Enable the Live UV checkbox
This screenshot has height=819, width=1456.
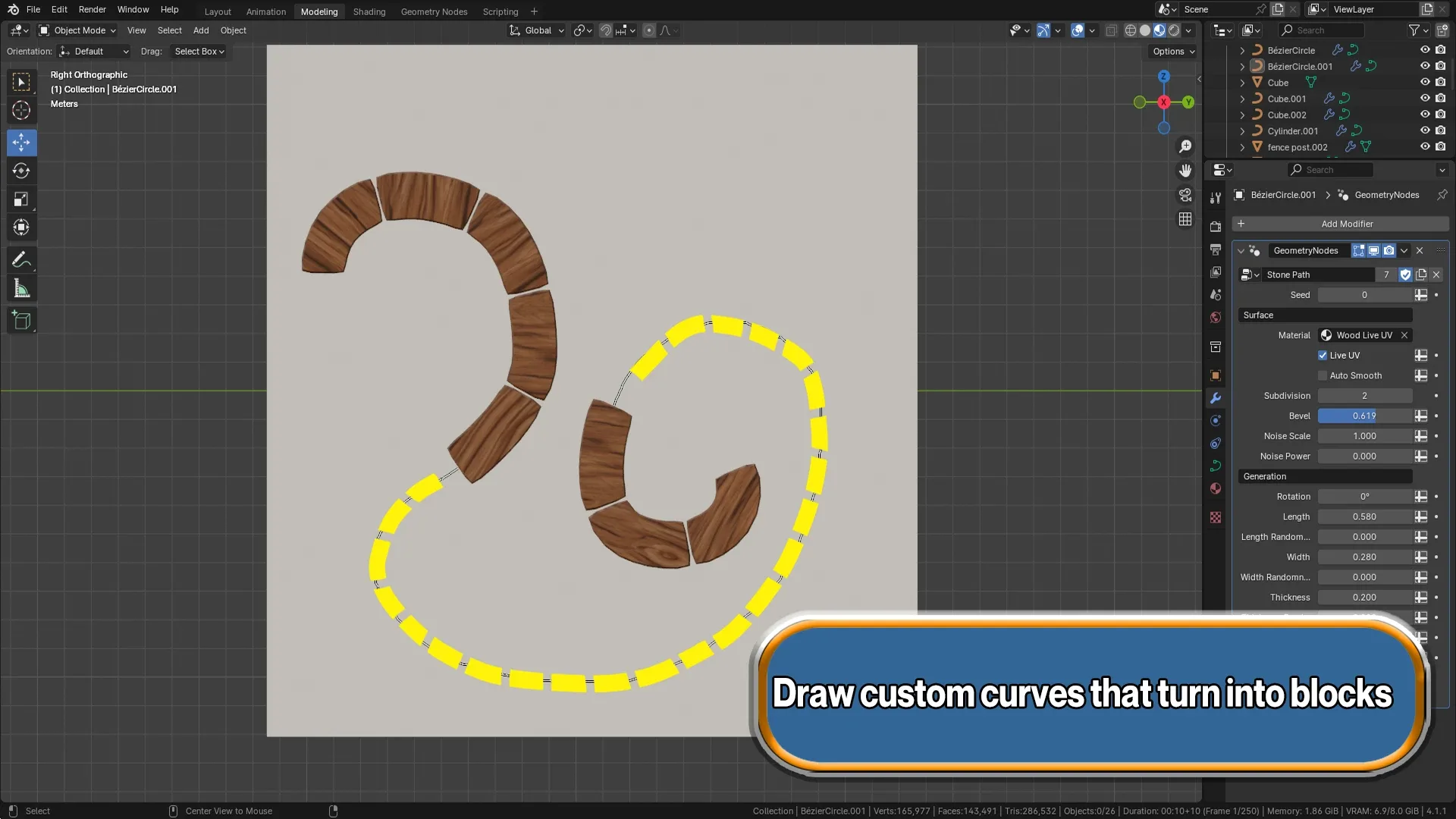coord(1323,355)
